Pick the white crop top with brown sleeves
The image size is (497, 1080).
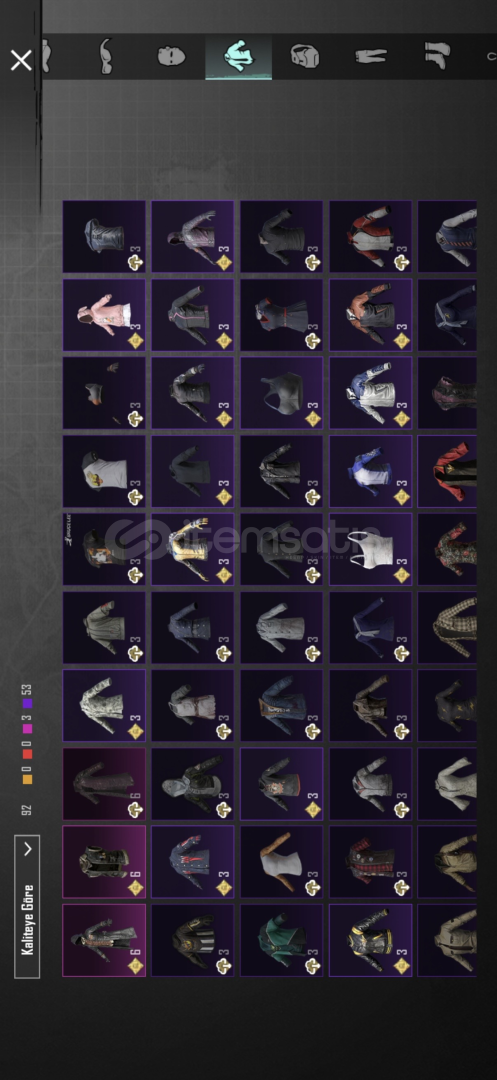click(x=282, y=862)
